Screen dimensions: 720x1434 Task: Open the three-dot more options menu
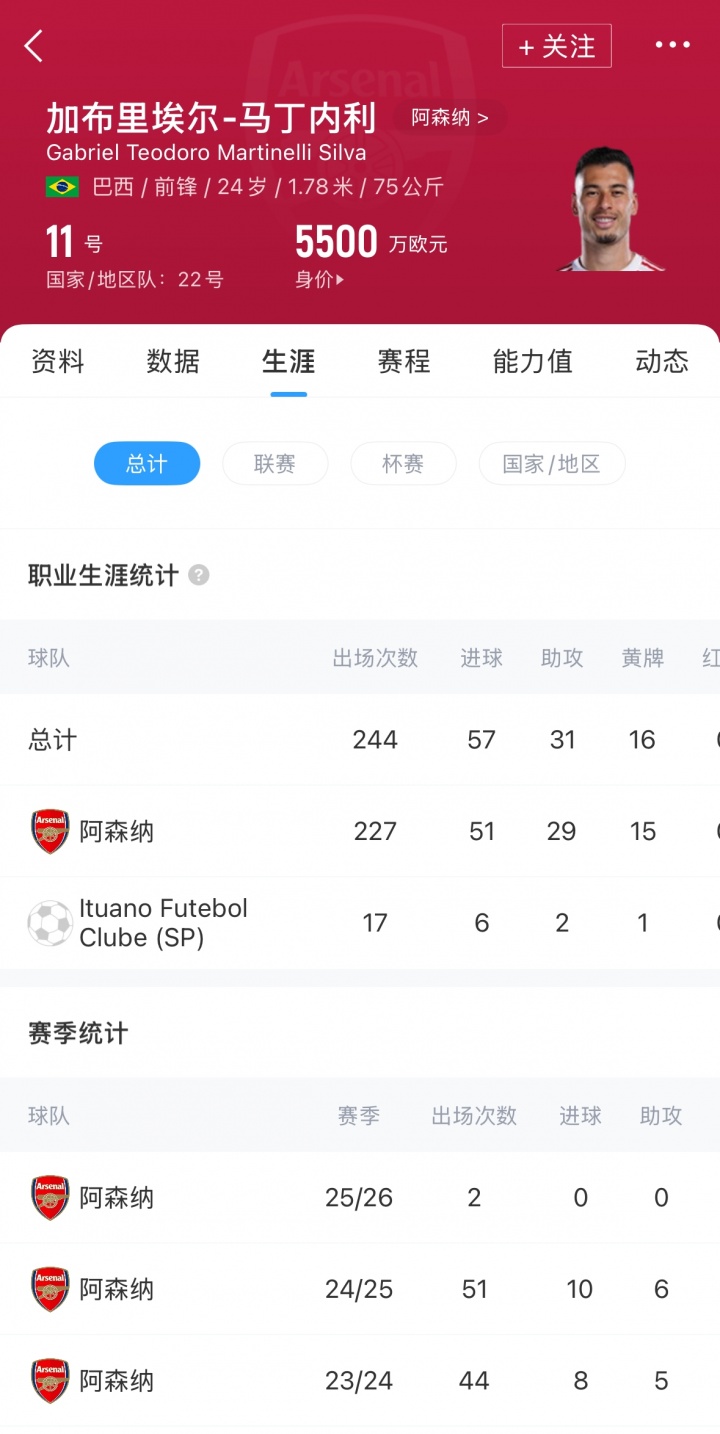[673, 45]
